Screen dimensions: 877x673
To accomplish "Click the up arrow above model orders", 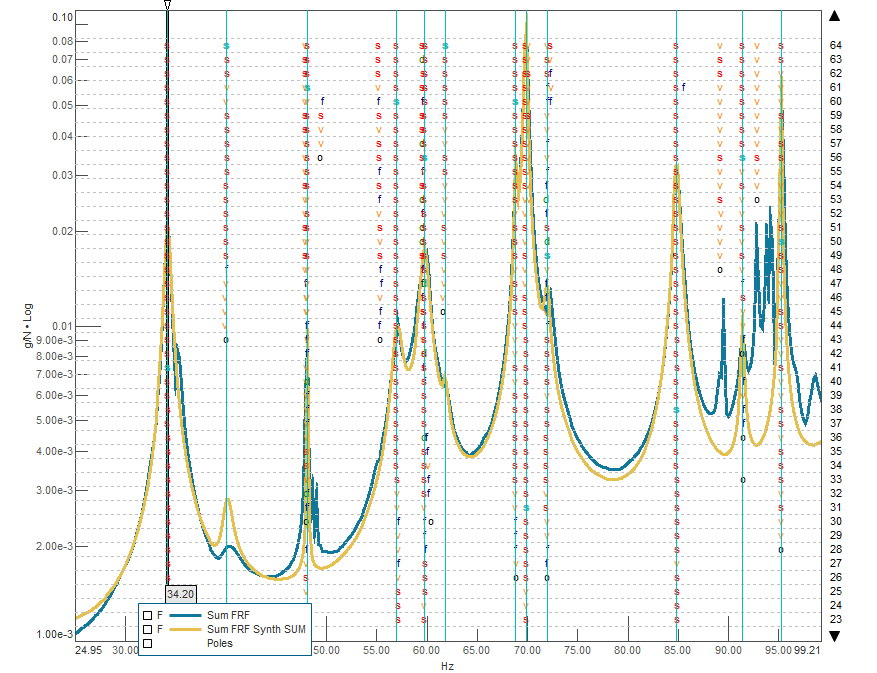I will [x=835, y=16].
